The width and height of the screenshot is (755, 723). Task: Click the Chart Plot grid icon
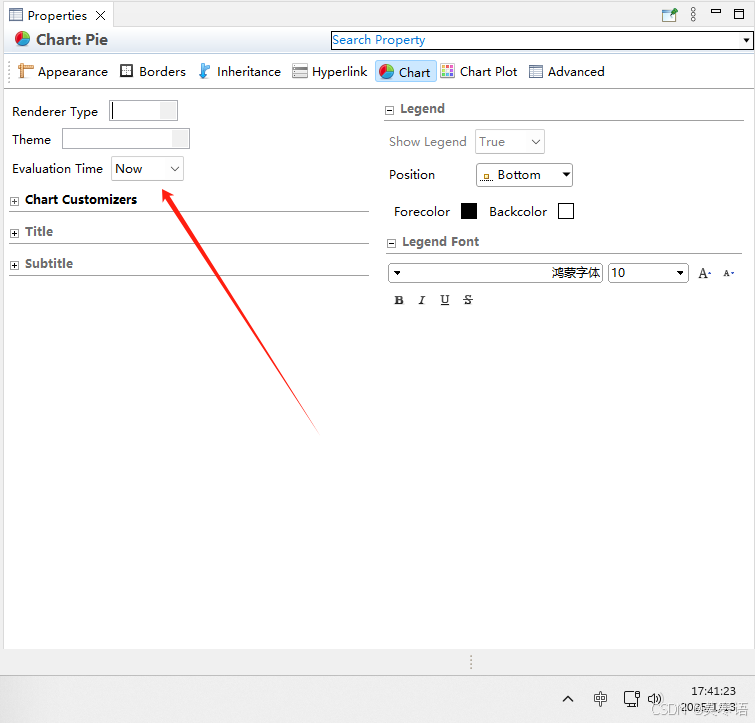tap(447, 71)
